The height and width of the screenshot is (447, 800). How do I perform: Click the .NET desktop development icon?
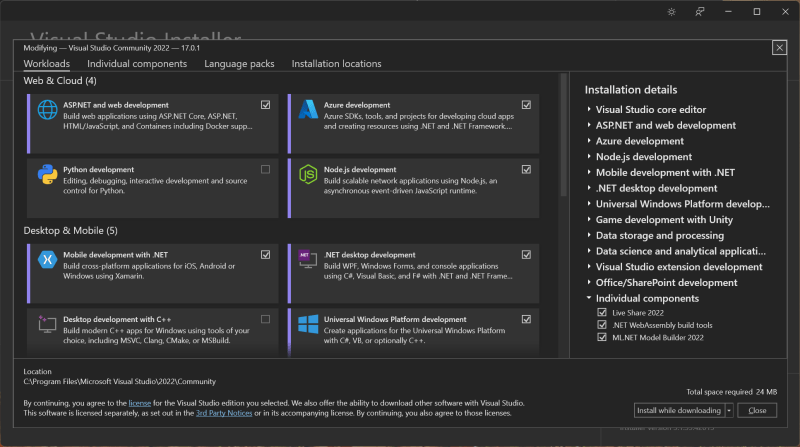pyautogui.click(x=308, y=259)
